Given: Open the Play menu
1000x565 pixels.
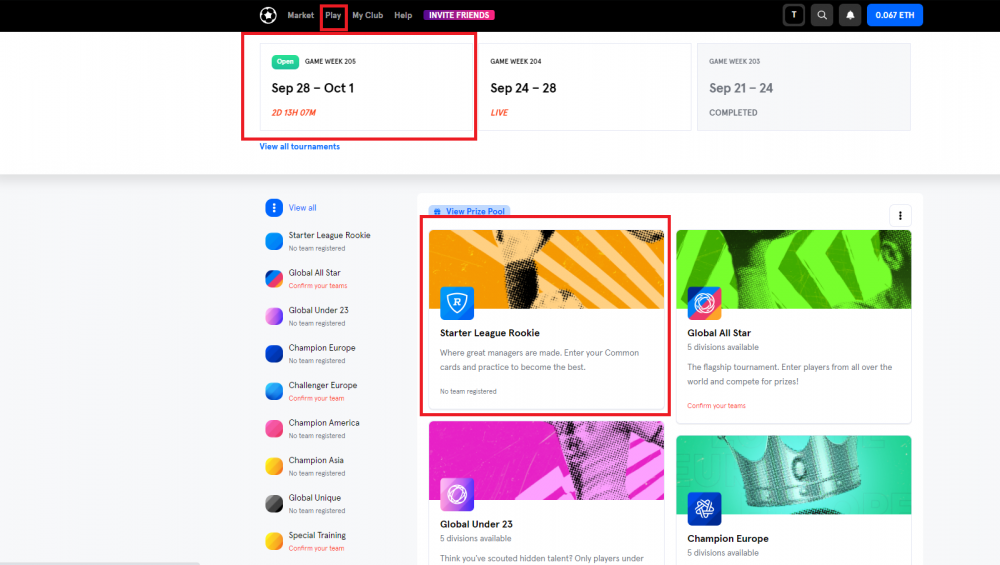Looking at the screenshot, I should pos(333,15).
